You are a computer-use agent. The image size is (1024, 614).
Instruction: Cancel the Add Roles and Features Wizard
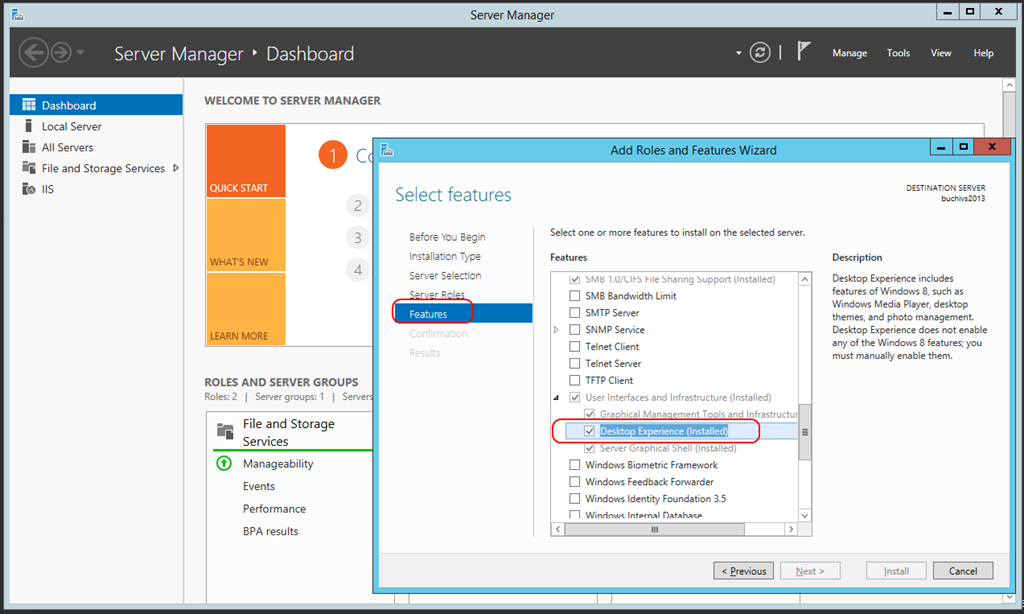tap(962, 571)
